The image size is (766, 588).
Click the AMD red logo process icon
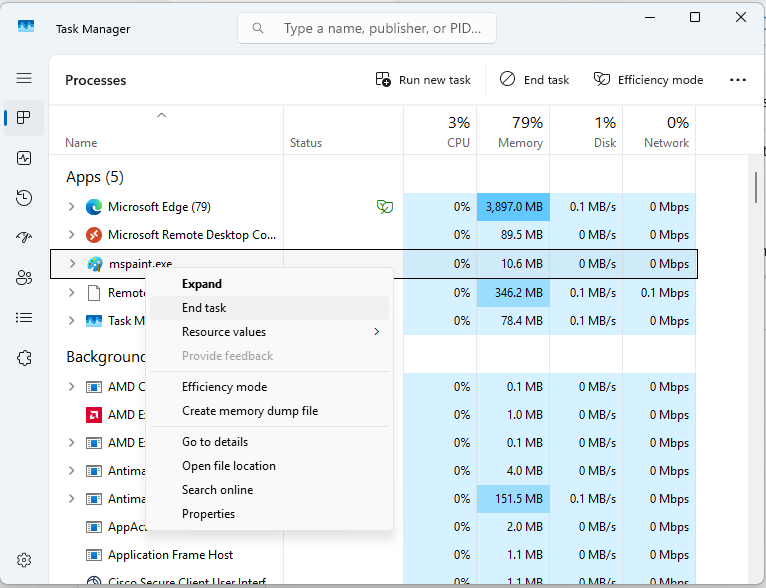(94, 415)
